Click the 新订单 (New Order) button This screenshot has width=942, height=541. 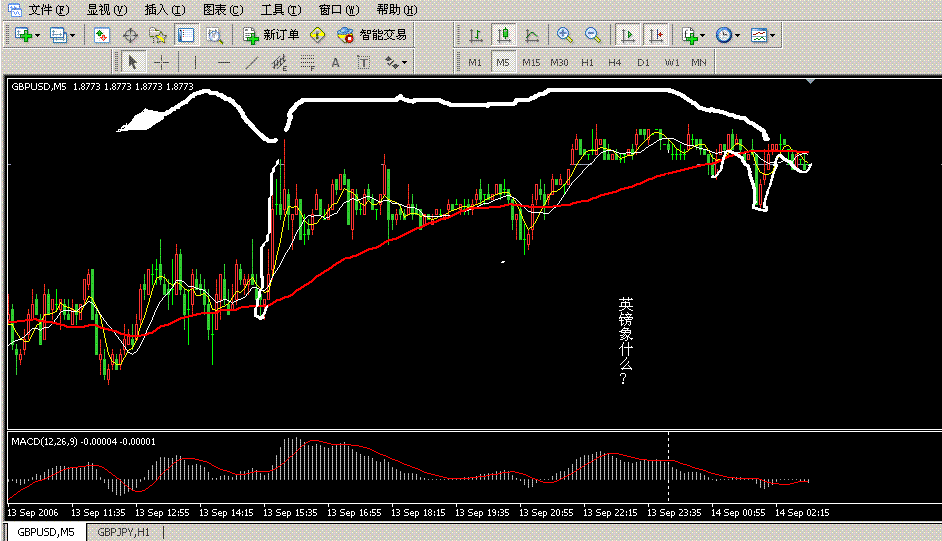(272, 35)
